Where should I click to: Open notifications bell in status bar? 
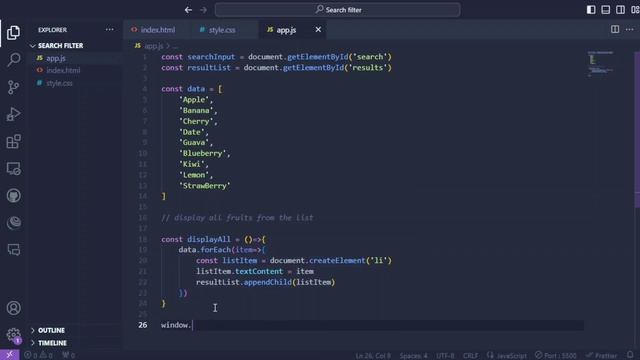tap(630, 355)
